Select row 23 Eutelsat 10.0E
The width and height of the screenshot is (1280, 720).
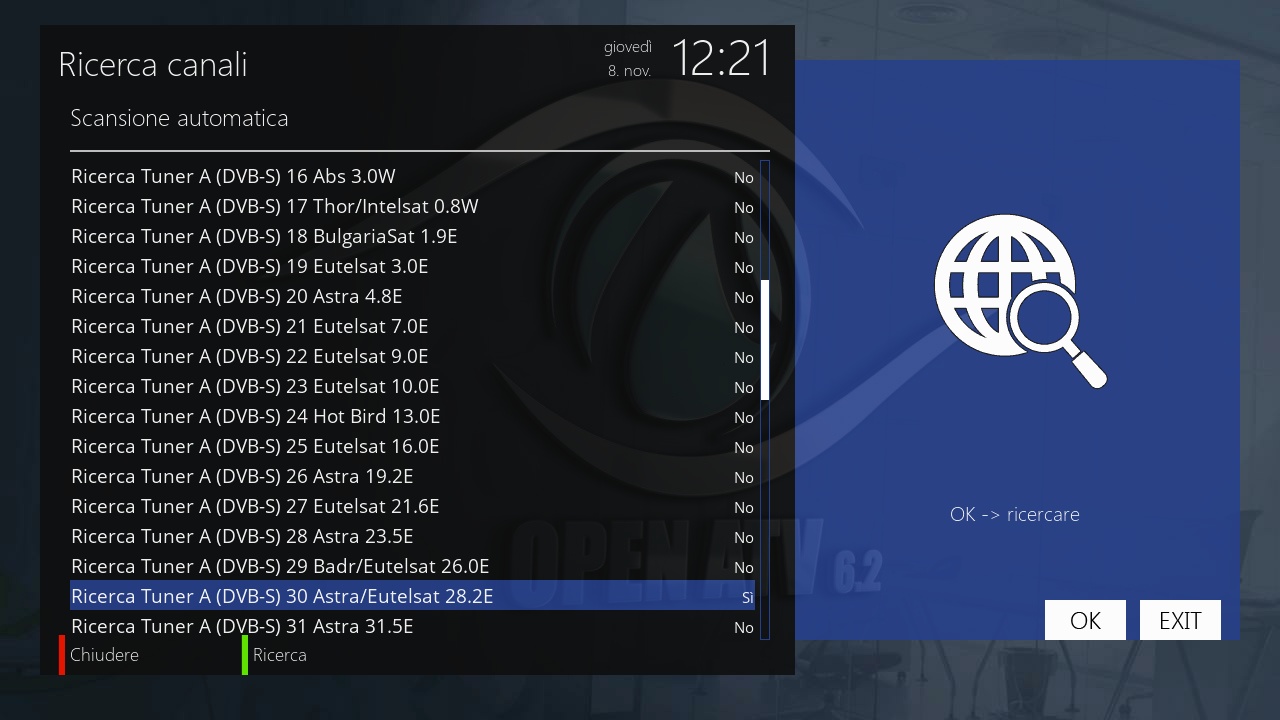click(412, 386)
